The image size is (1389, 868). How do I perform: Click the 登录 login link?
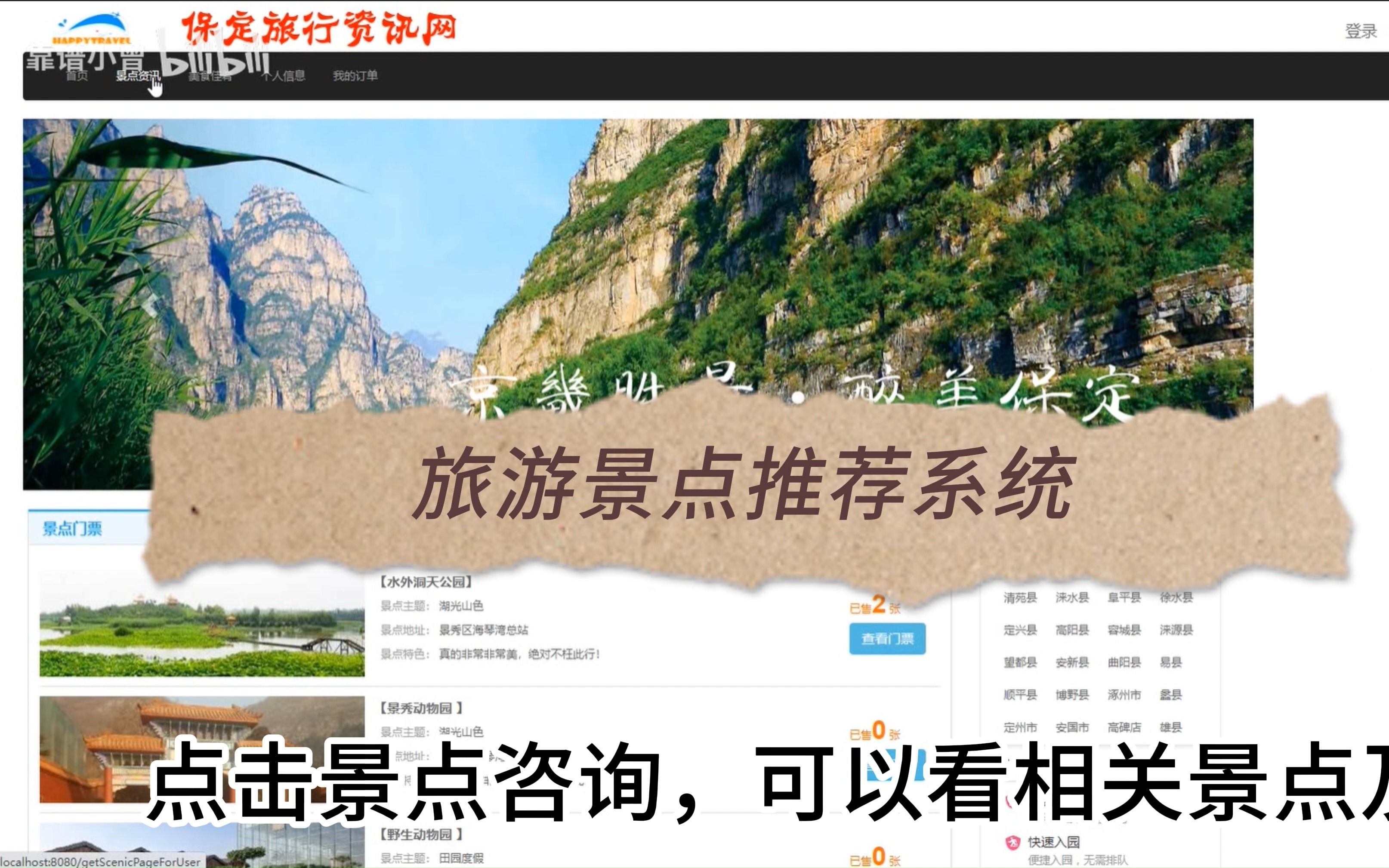pos(1361,31)
